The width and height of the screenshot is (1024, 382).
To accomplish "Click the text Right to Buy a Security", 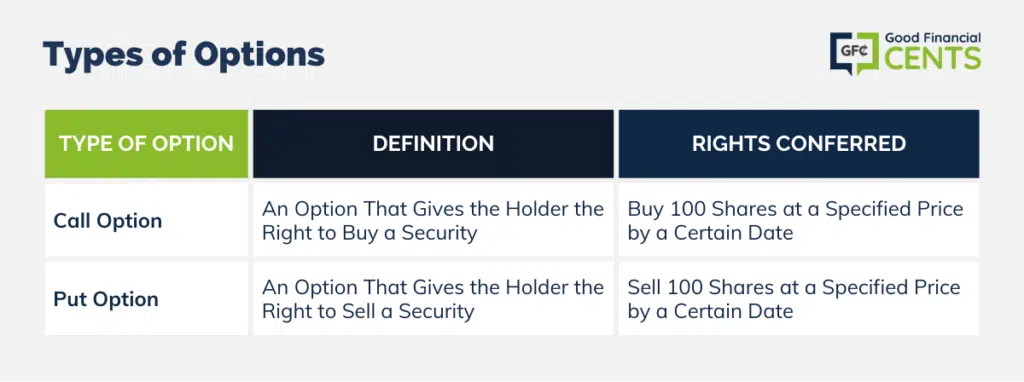I will pyautogui.click(x=370, y=233).
